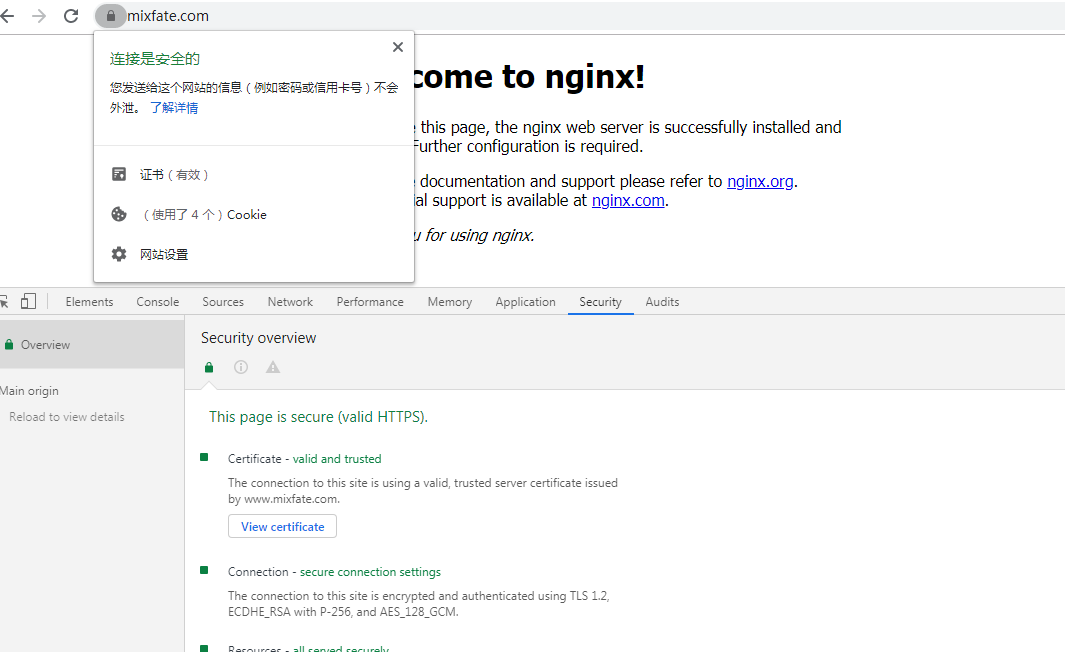Click the 'valid and trusted' certificate status
Image resolution: width=1065 pixels, height=652 pixels.
(337, 458)
